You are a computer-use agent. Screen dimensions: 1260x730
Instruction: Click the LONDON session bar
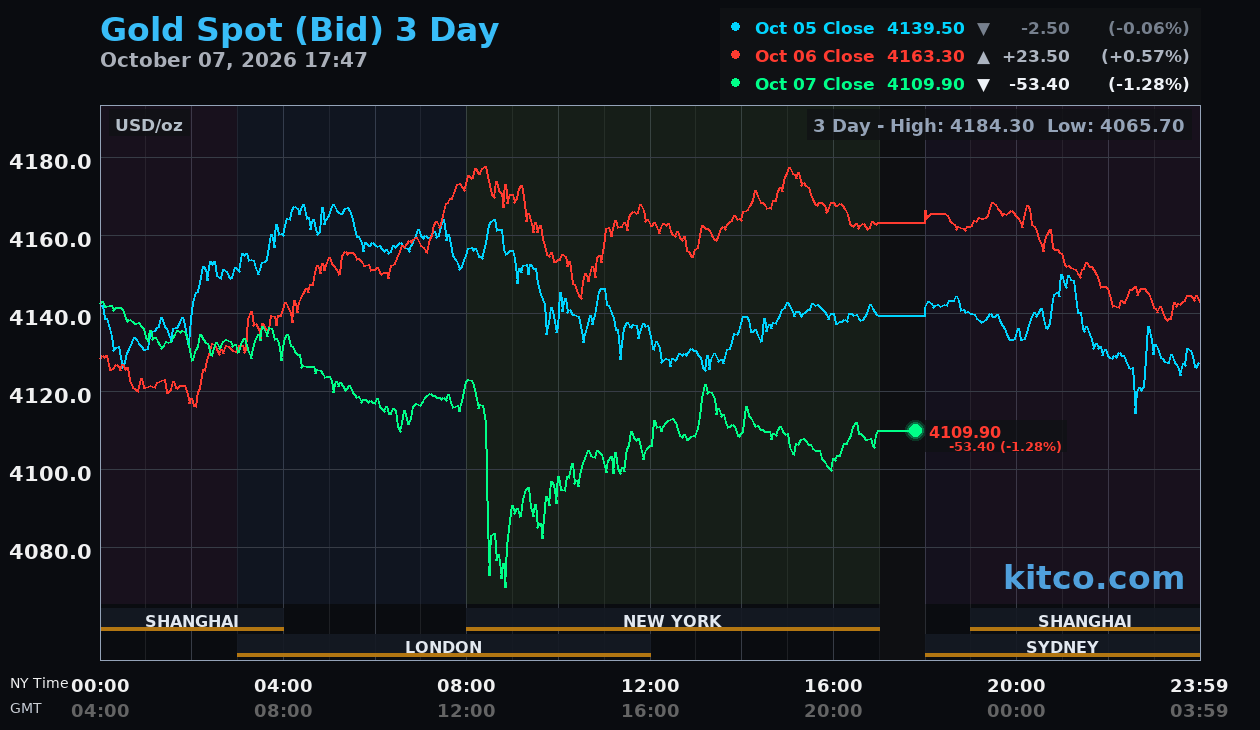pyautogui.click(x=444, y=646)
